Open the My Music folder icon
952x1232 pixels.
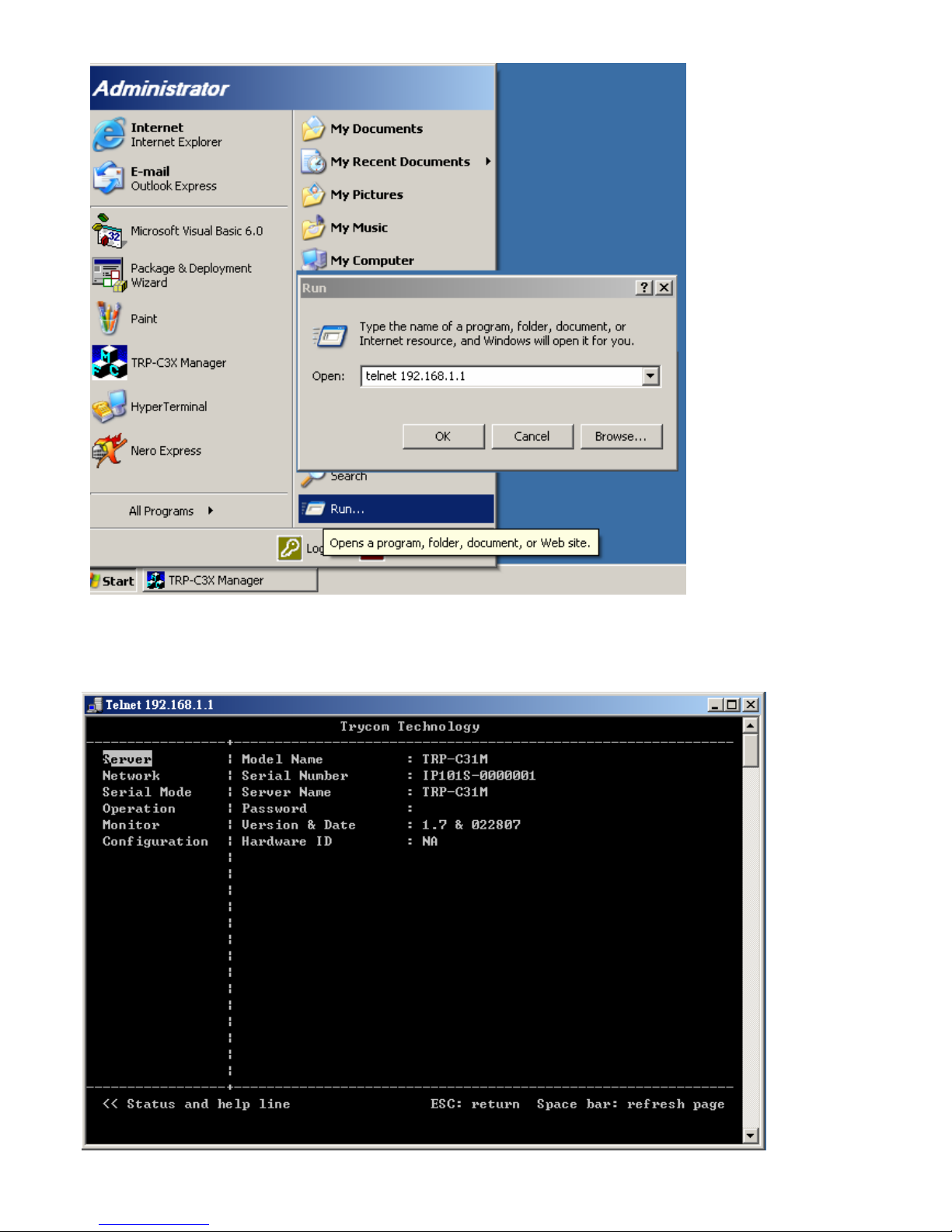(313, 228)
